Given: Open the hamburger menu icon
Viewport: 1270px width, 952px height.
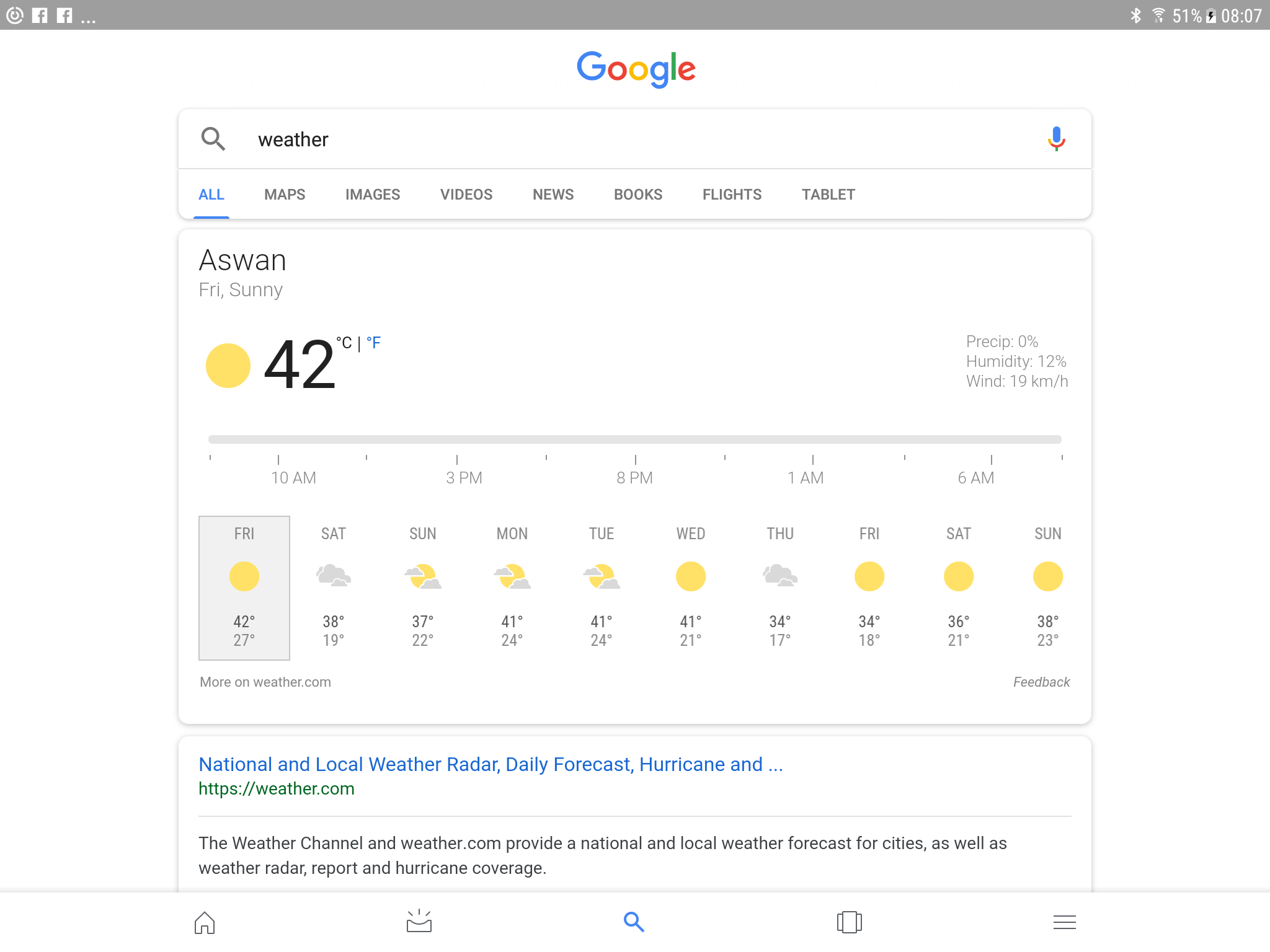Looking at the screenshot, I should [1064, 922].
